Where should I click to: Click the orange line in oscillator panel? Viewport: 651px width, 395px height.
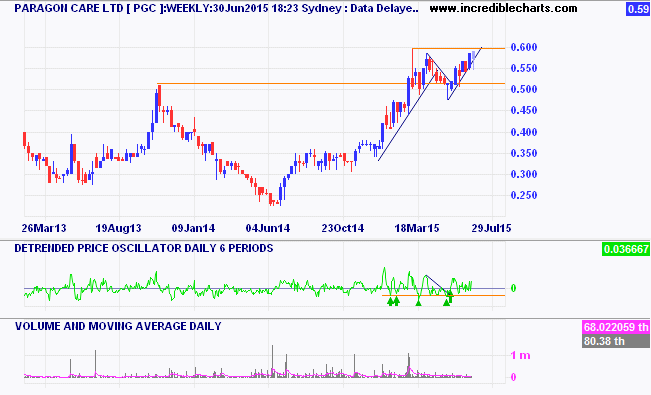[443, 296]
